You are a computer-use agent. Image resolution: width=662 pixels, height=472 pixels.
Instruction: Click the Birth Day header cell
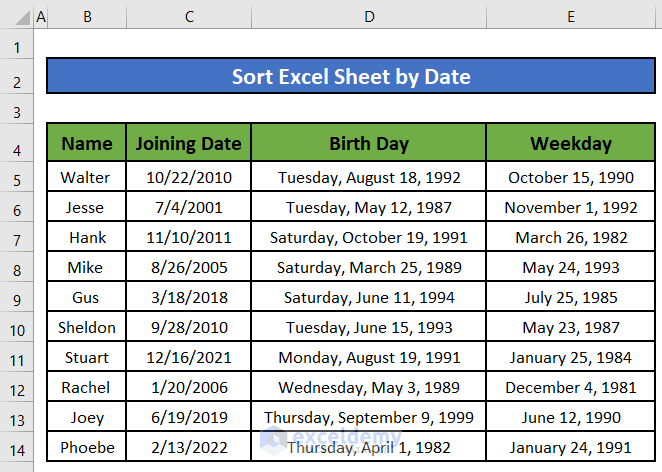369,143
